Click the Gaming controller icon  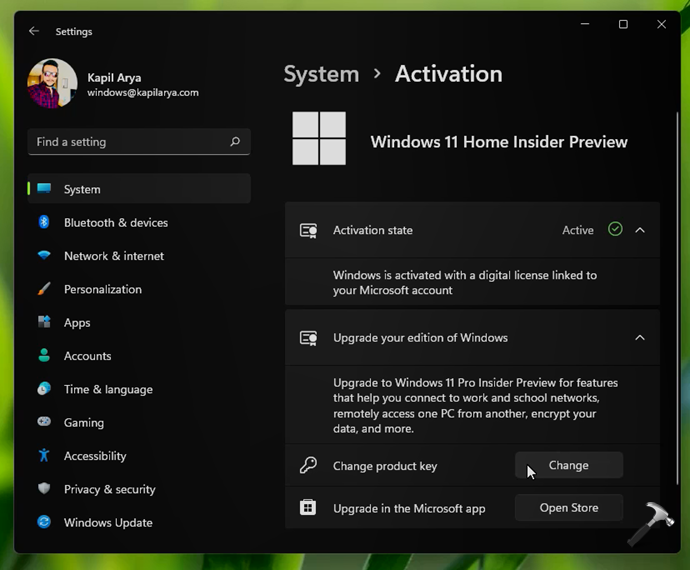click(x=44, y=422)
